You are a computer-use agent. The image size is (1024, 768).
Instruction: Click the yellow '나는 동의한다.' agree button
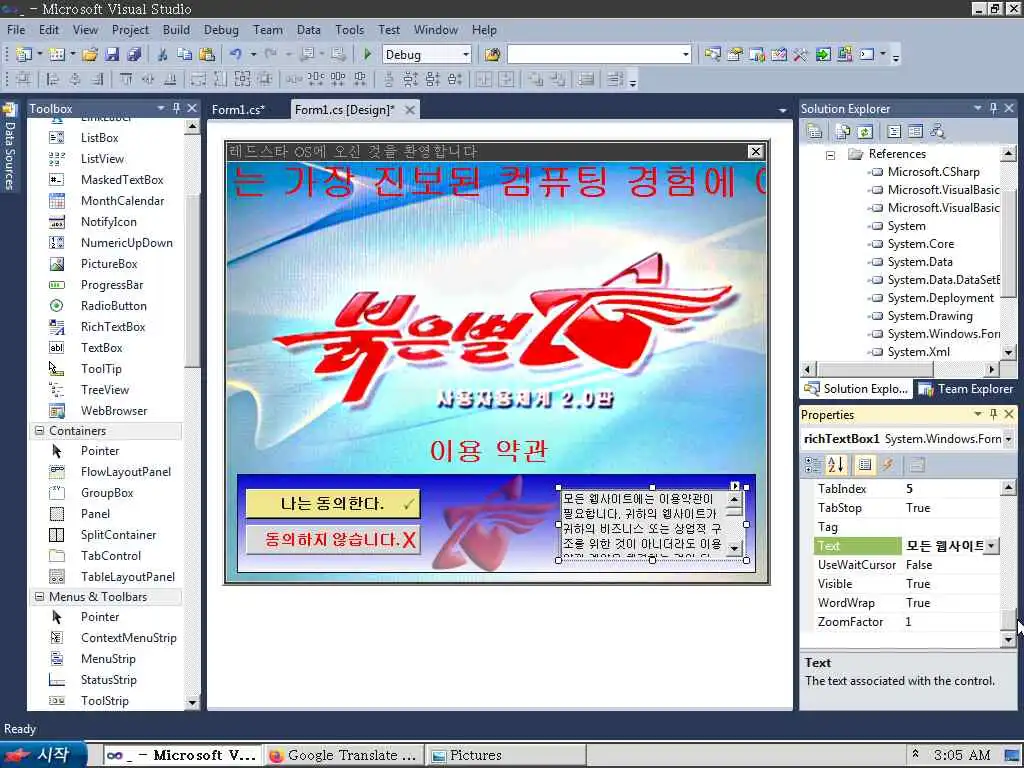coord(332,504)
